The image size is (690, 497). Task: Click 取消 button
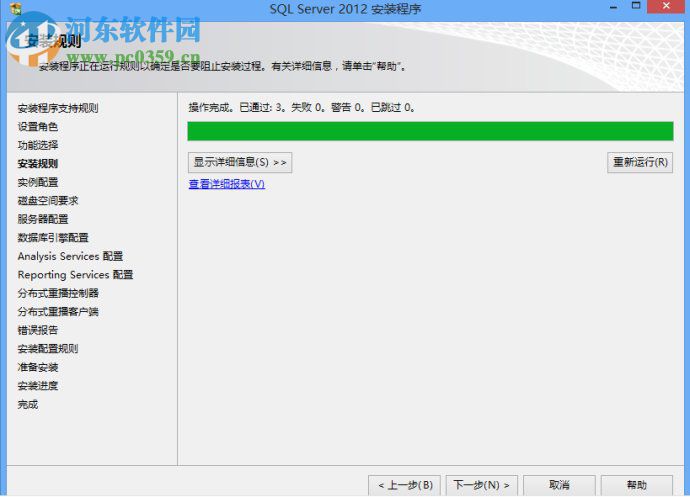point(559,485)
